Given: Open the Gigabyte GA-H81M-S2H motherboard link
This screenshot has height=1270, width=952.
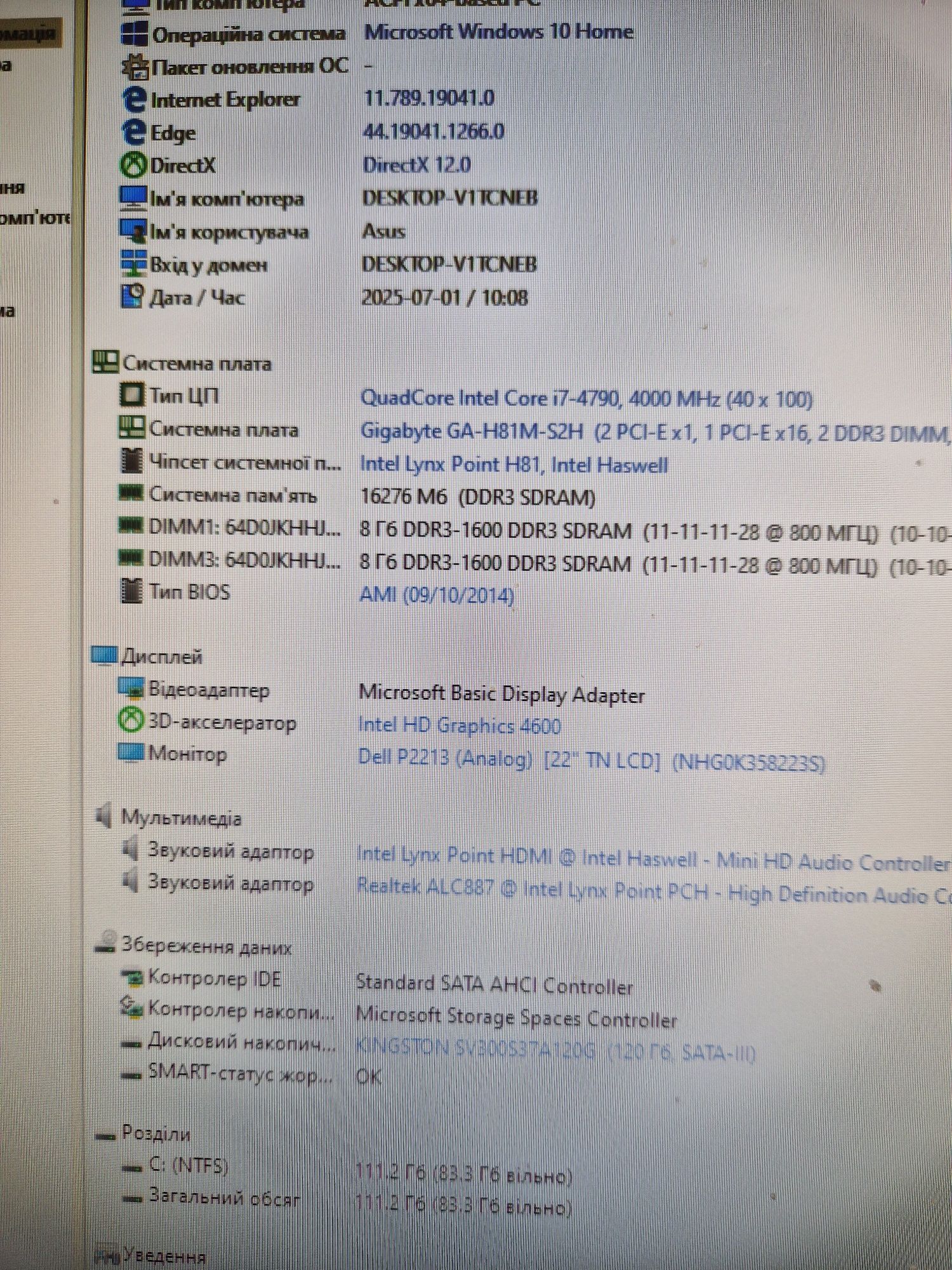Looking at the screenshot, I should [x=656, y=432].
